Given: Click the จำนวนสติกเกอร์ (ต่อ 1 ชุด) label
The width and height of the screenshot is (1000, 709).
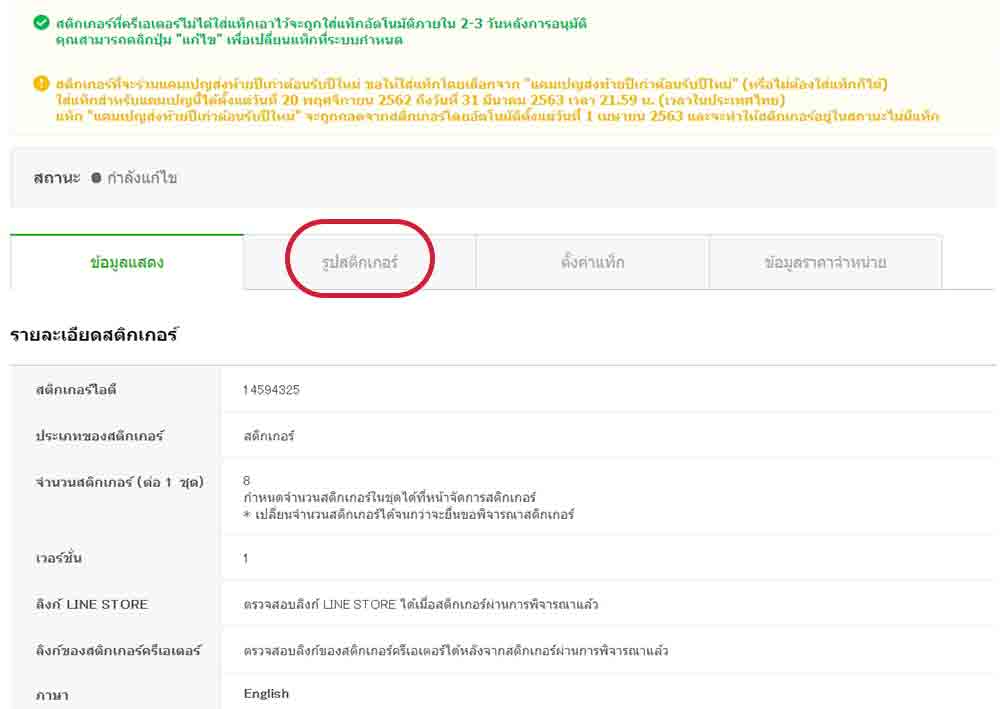Looking at the screenshot, I should pyautogui.click(x=119, y=482).
